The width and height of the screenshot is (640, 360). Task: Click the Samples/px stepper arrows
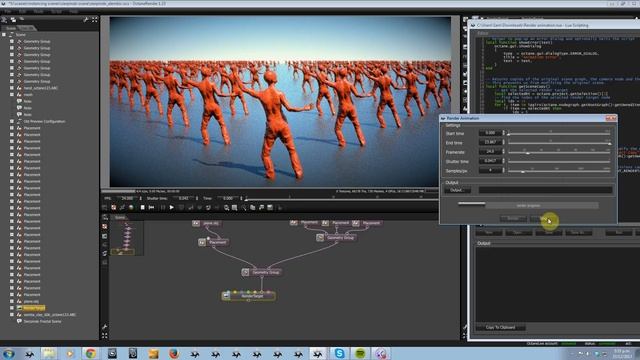(504, 171)
